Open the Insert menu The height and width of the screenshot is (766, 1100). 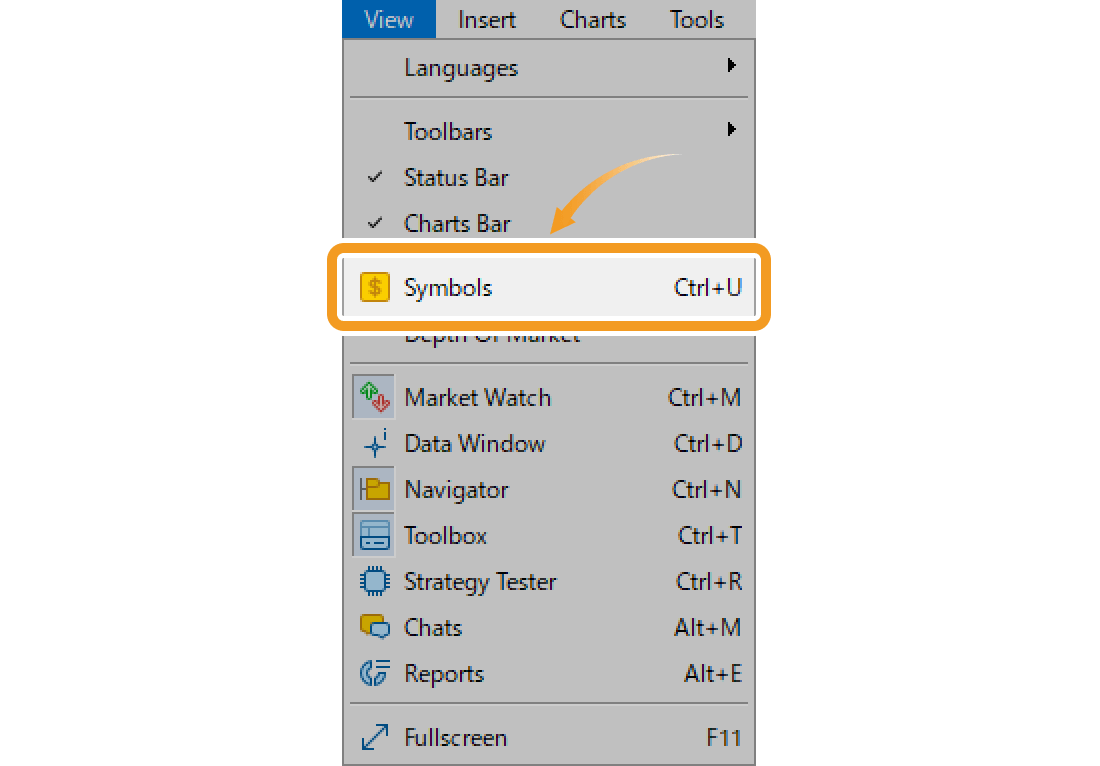[x=487, y=19]
